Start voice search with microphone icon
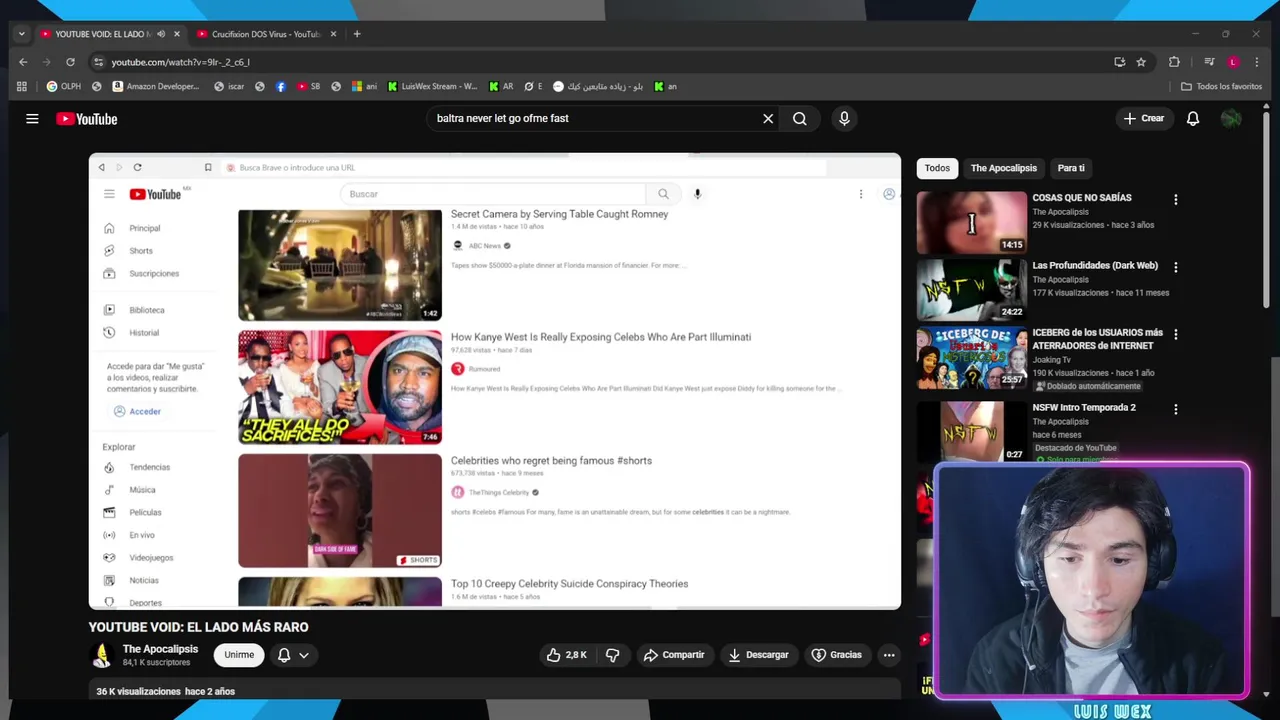This screenshot has height=720, width=1280. tap(844, 119)
